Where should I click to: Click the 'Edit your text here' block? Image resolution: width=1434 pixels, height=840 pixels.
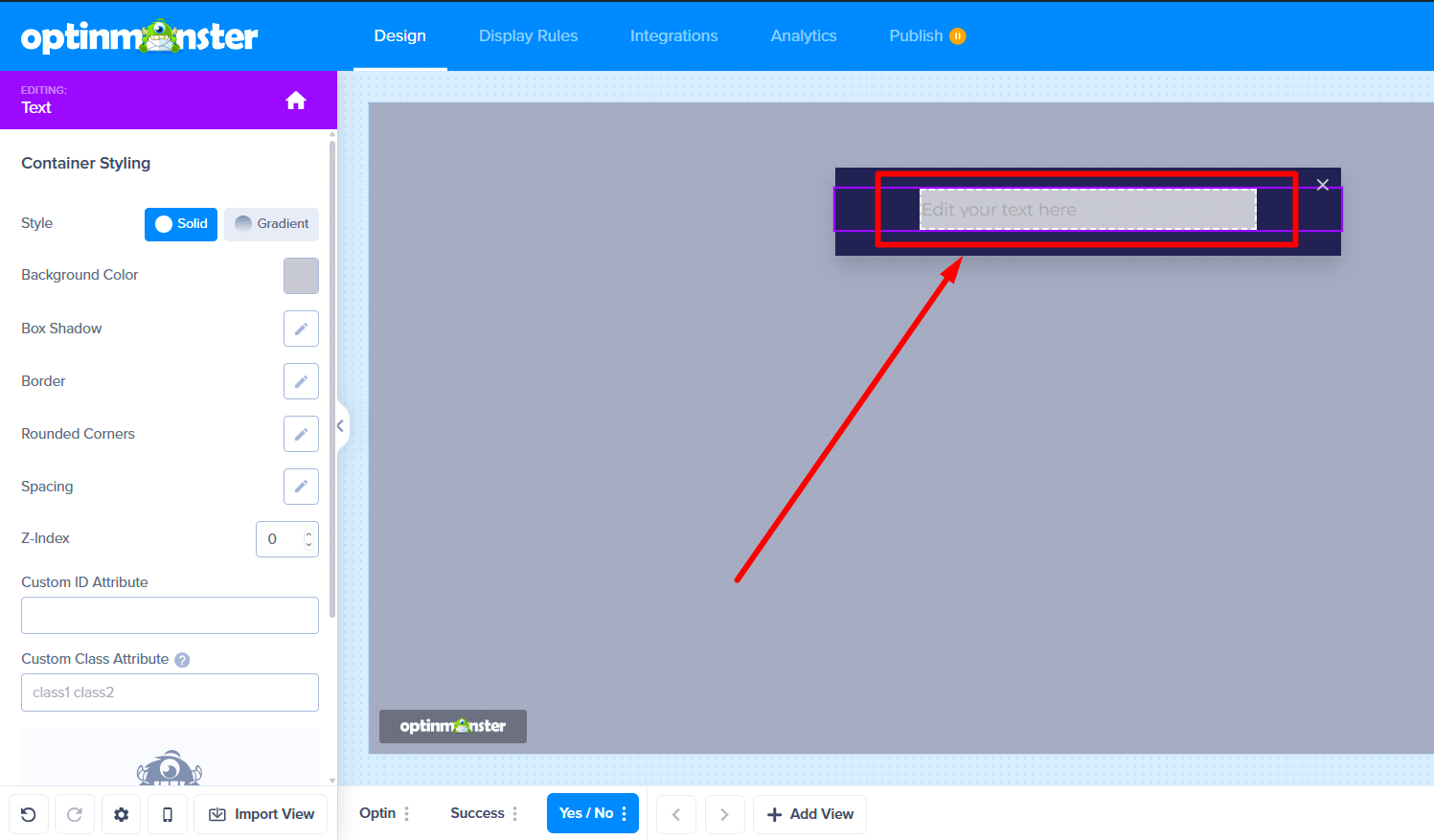pyautogui.click(x=1088, y=210)
